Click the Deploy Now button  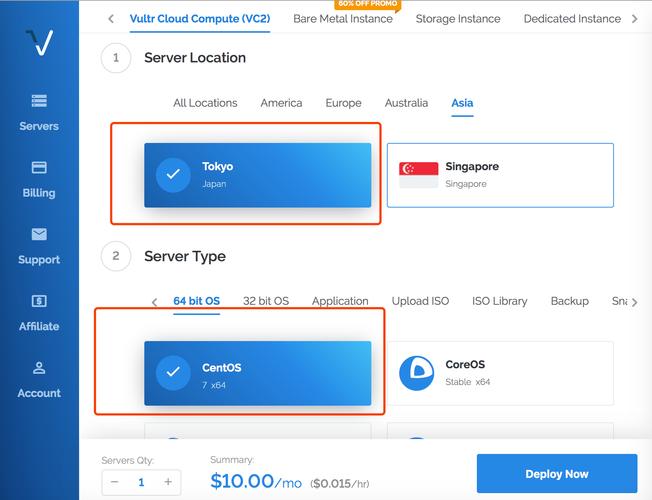click(557, 474)
